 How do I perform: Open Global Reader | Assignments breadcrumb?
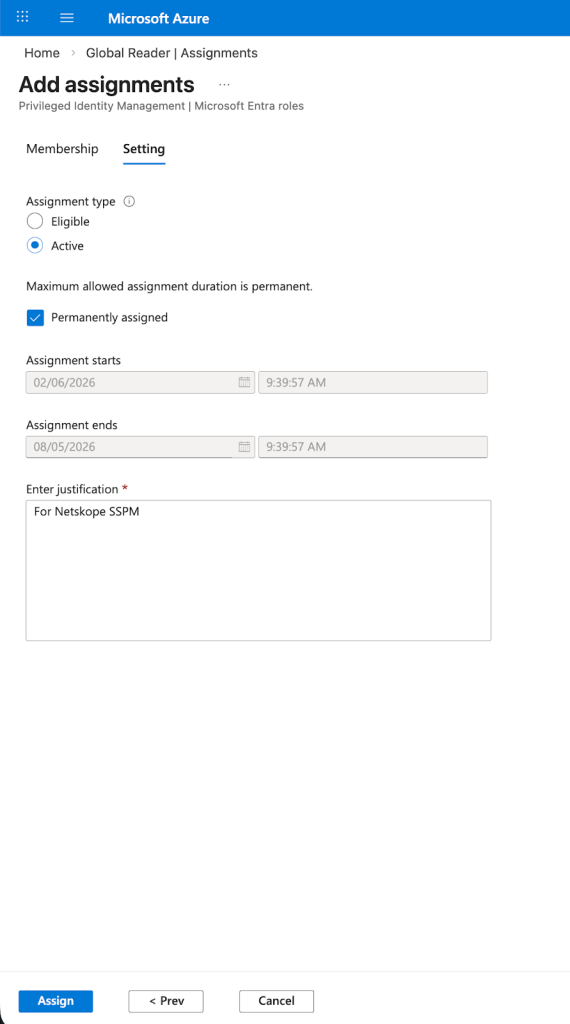172,53
